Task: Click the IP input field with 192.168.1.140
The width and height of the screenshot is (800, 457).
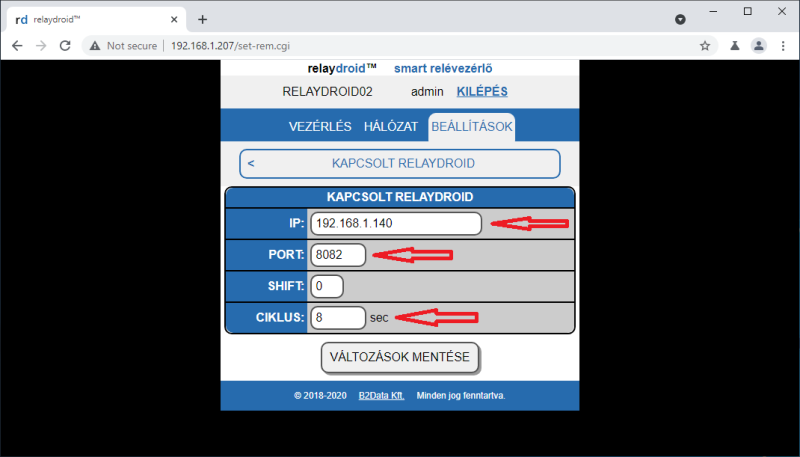Action: coord(396,223)
